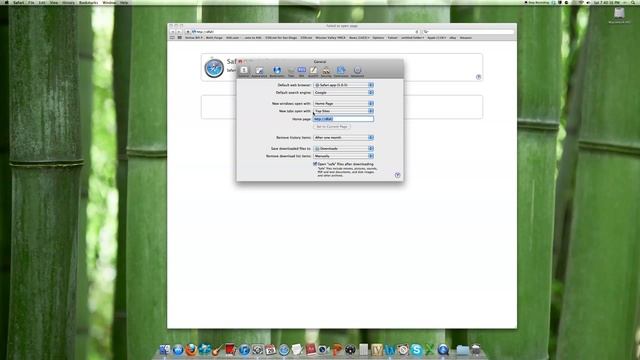Open the Amazon bookmark in bookmarks bar
Screen dimensions: 640x360
pos(466,38)
